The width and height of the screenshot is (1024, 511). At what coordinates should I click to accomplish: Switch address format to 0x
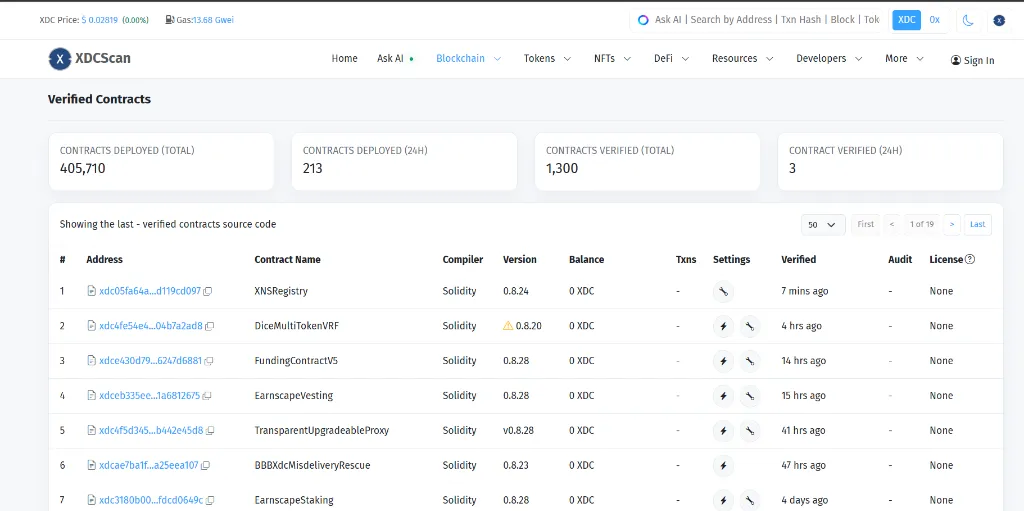pyautogui.click(x=935, y=20)
